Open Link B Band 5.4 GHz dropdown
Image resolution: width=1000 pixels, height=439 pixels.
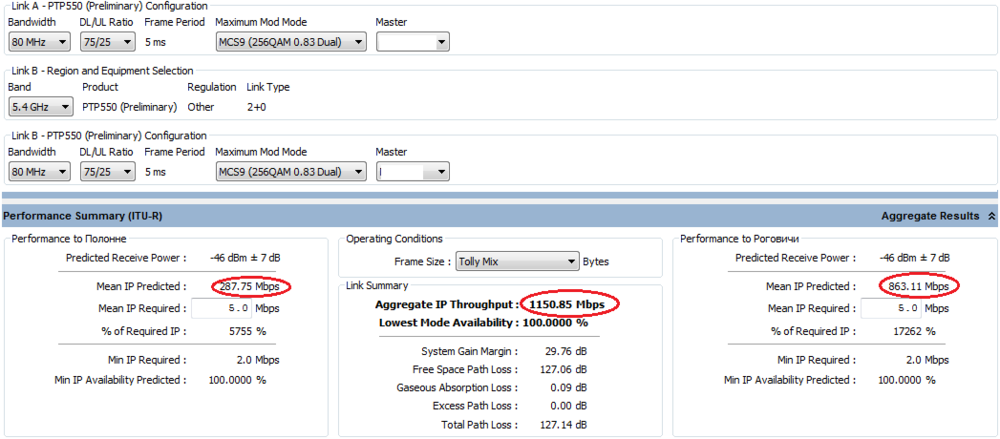(41, 107)
